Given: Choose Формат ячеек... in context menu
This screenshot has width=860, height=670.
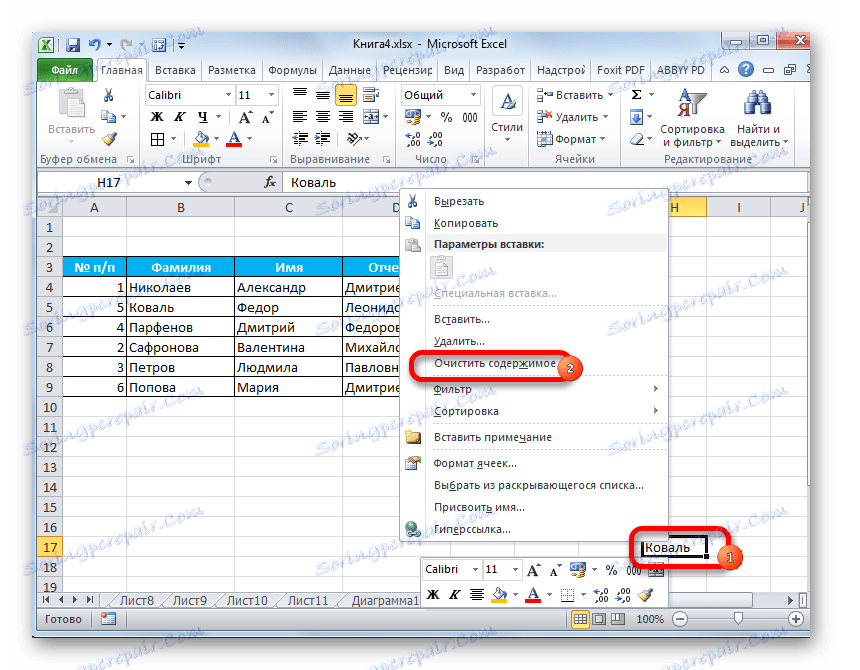Looking at the screenshot, I should tap(475, 463).
